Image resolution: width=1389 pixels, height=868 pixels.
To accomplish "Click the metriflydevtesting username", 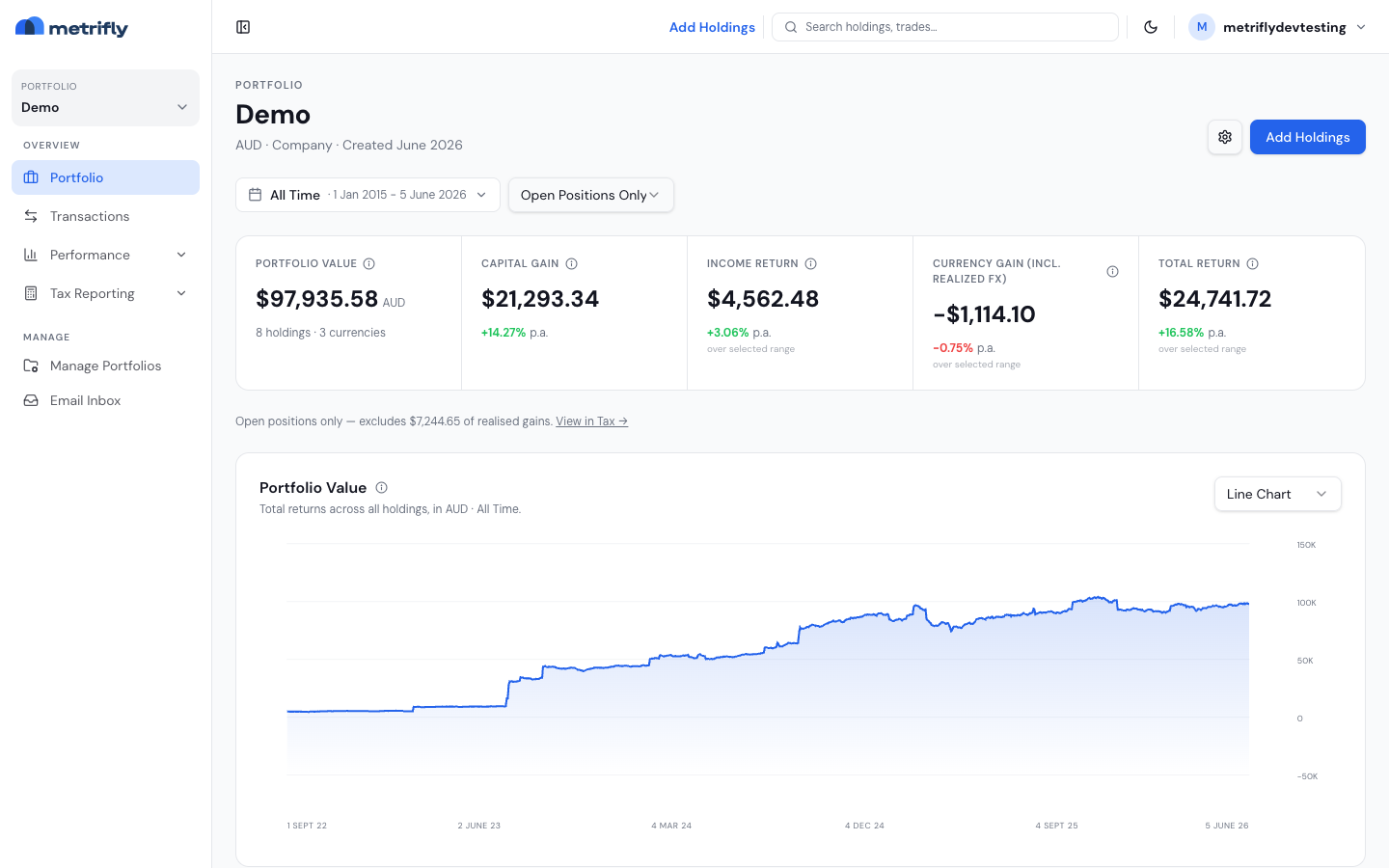I will point(1284,27).
